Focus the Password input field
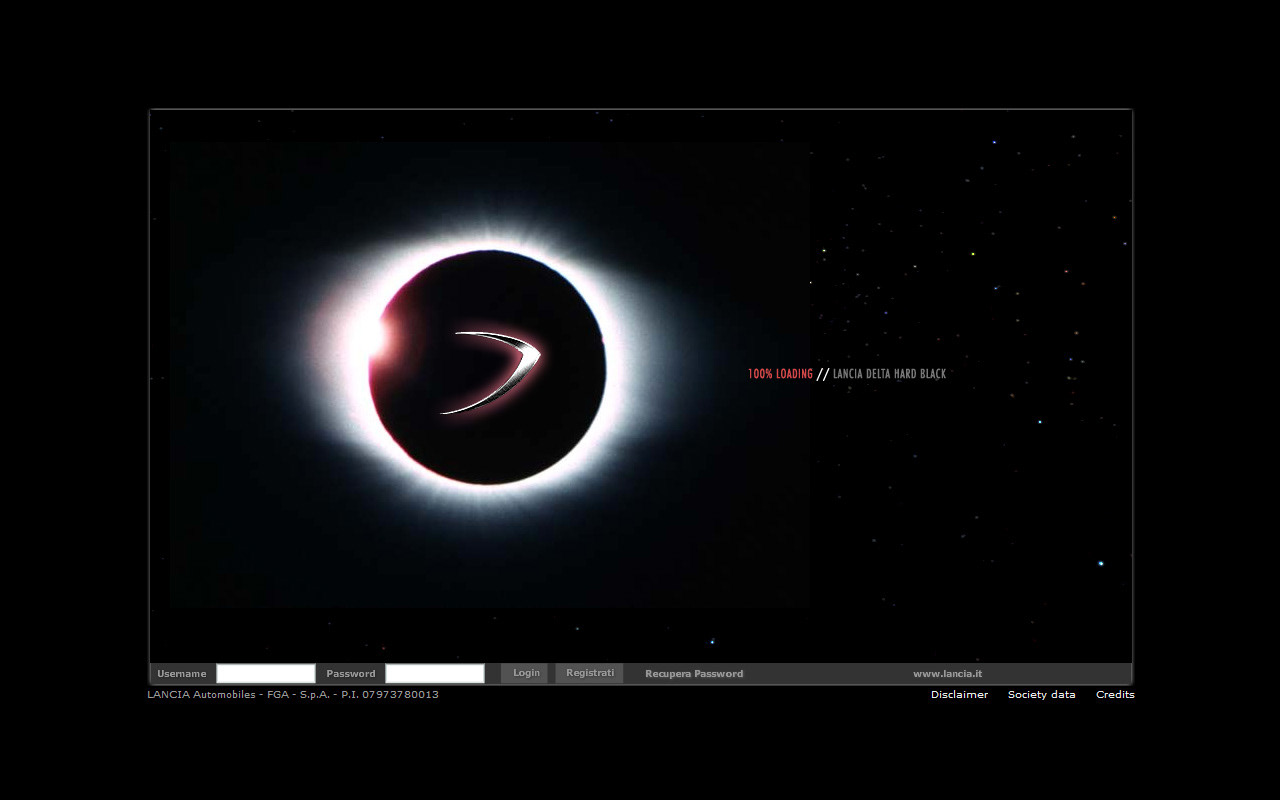 point(435,674)
